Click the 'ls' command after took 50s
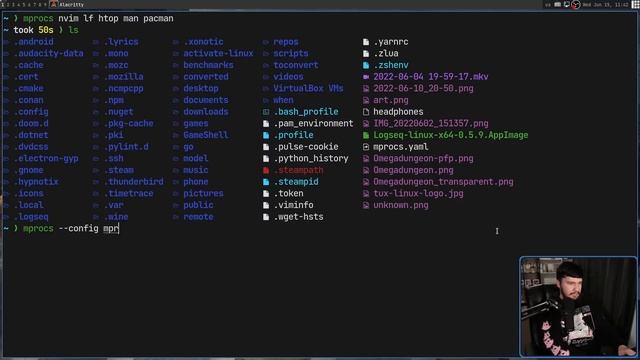 (x=73, y=30)
